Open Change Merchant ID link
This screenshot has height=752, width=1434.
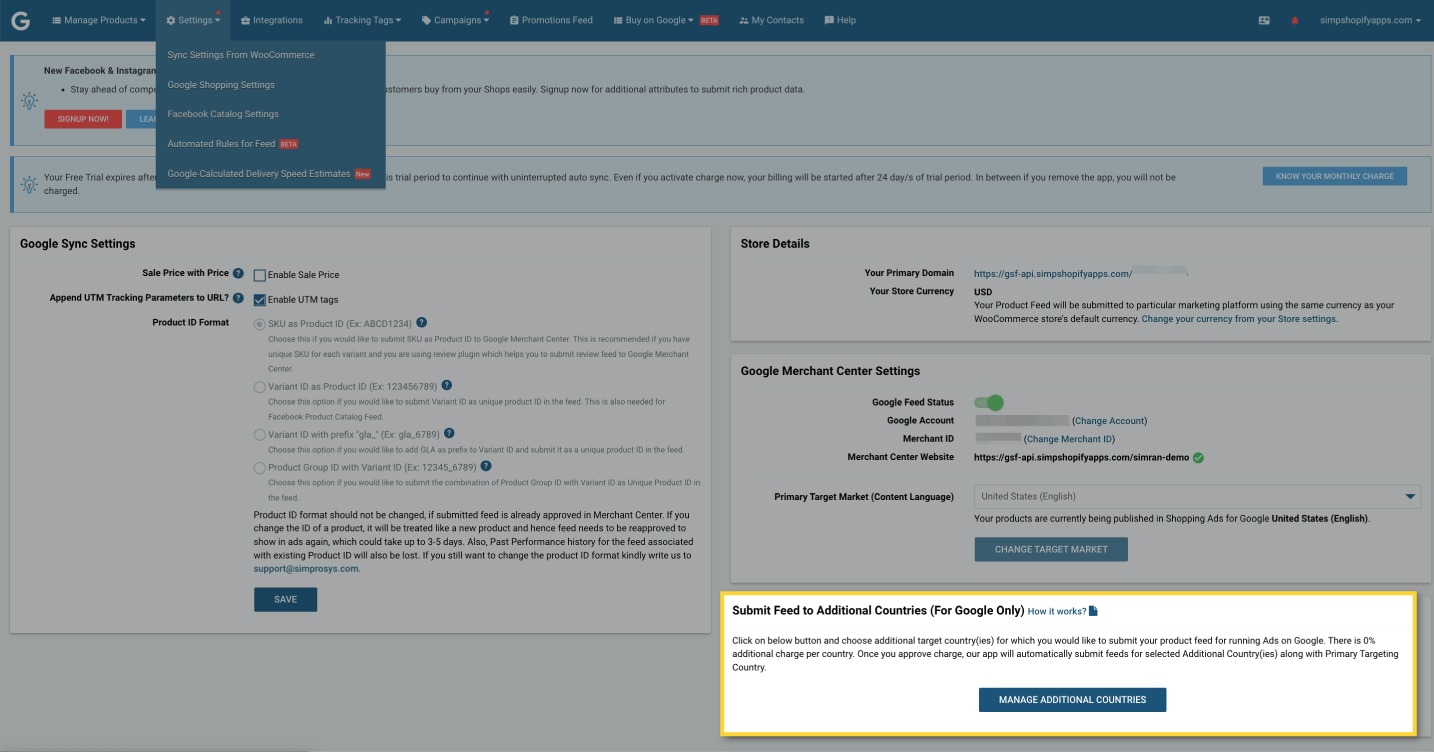[1069, 439]
